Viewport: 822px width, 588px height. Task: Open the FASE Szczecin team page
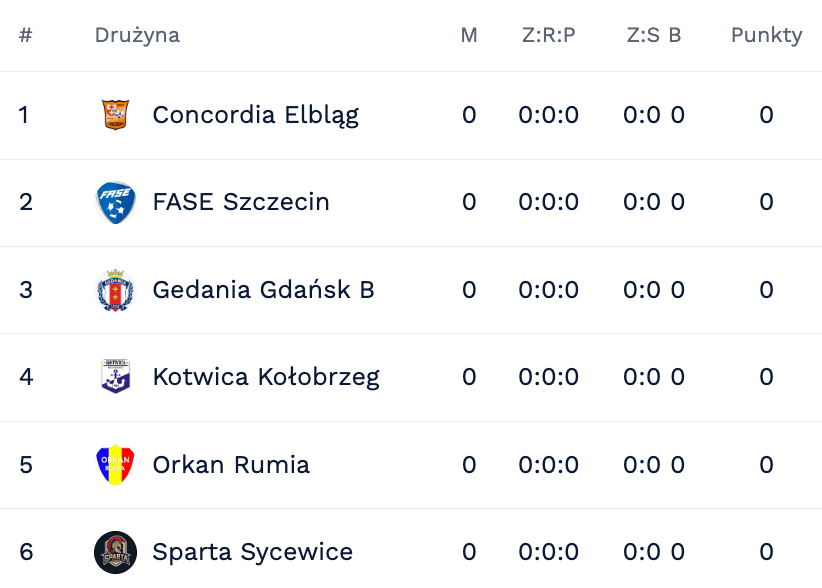pyautogui.click(x=241, y=202)
